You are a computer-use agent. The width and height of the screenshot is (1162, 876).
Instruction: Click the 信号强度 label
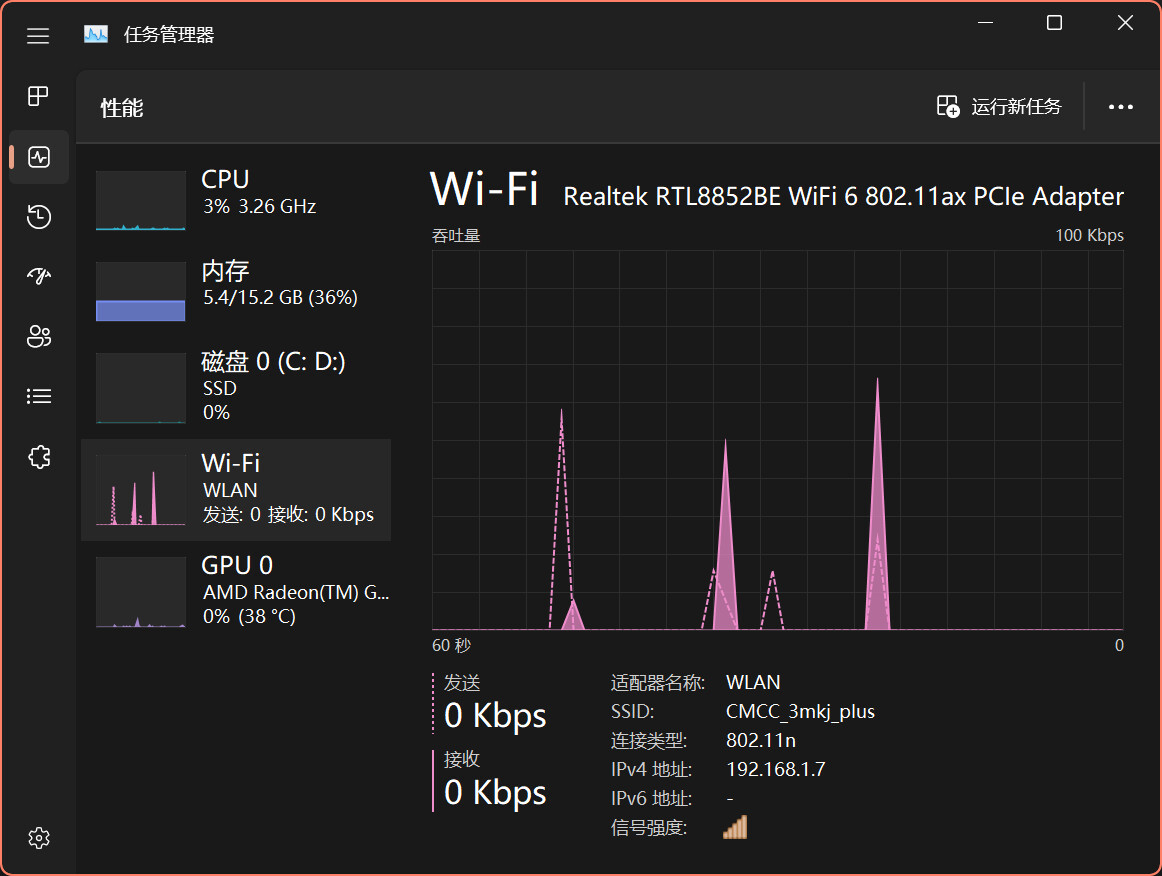(x=649, y=827)
